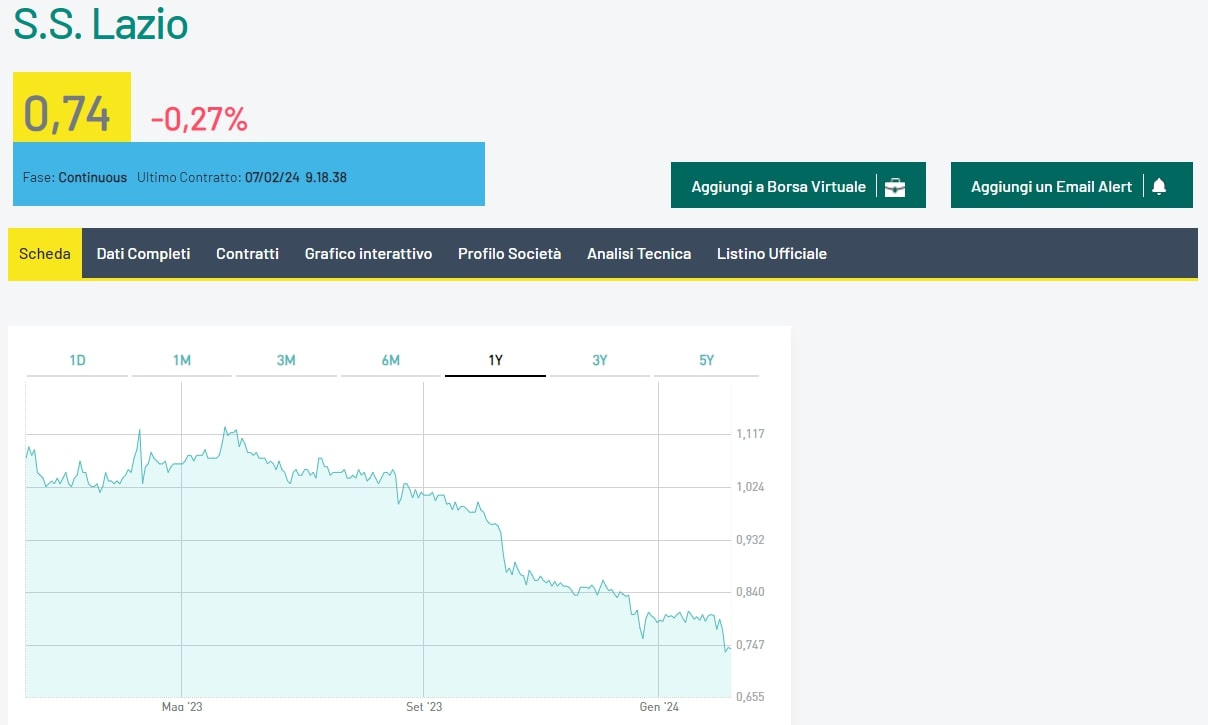Switch chart to 5Y period
The width and height of the screenshot is (1208, 725).
tap(707, 360)
